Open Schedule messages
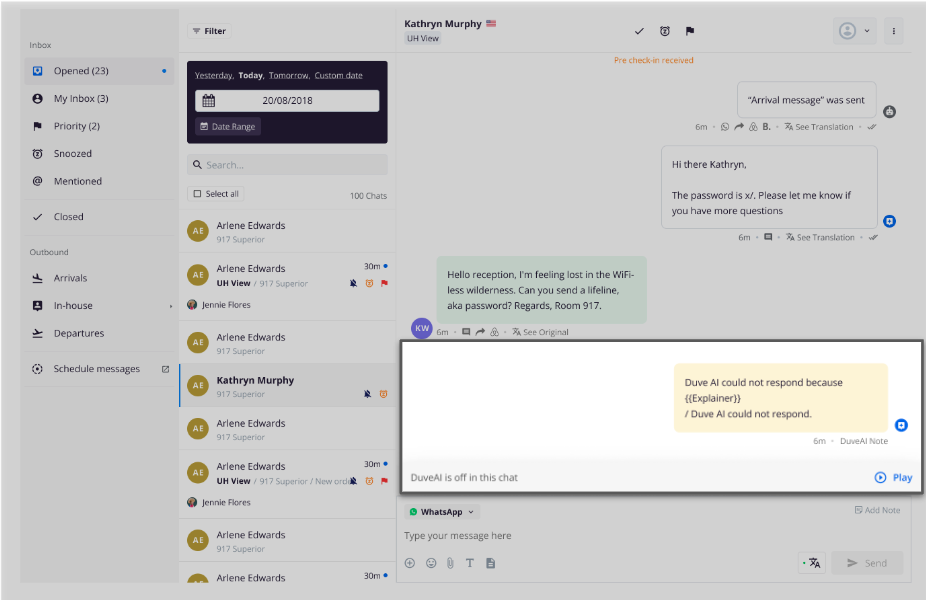Screen dimensions: 926x600 pos(96,369)
